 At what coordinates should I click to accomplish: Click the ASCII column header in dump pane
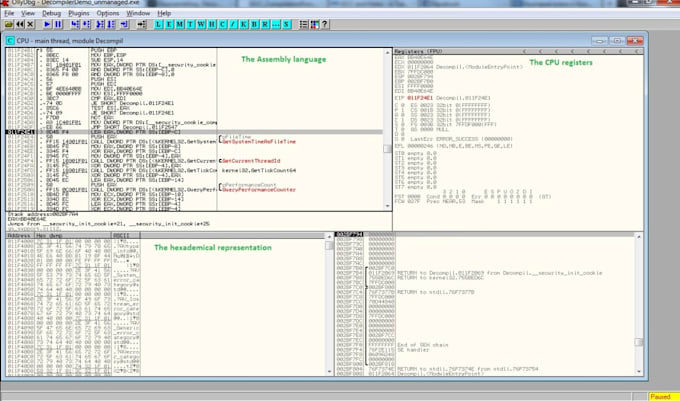pos(126,235)
